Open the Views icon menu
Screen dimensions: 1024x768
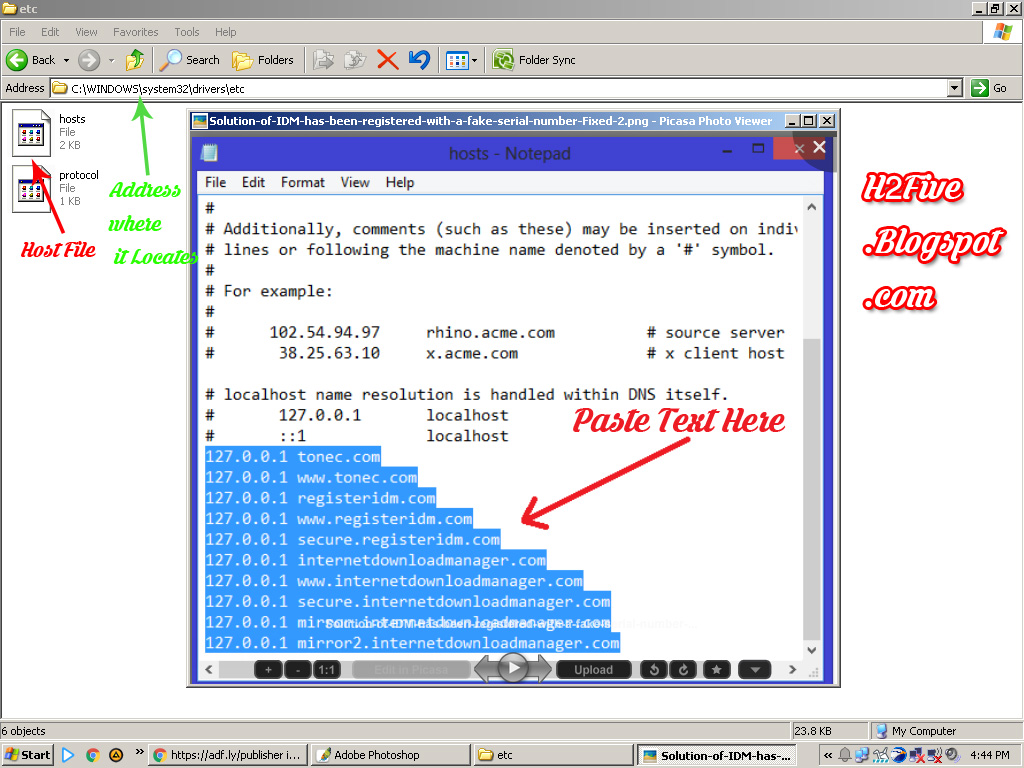click(456, 61)
